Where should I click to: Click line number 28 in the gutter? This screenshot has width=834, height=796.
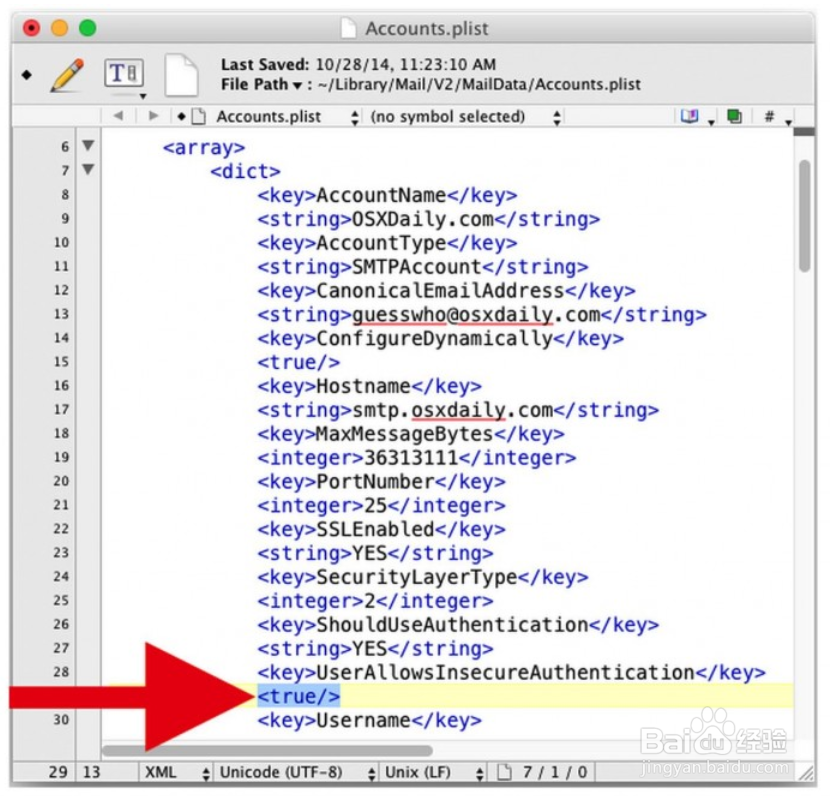61,672
